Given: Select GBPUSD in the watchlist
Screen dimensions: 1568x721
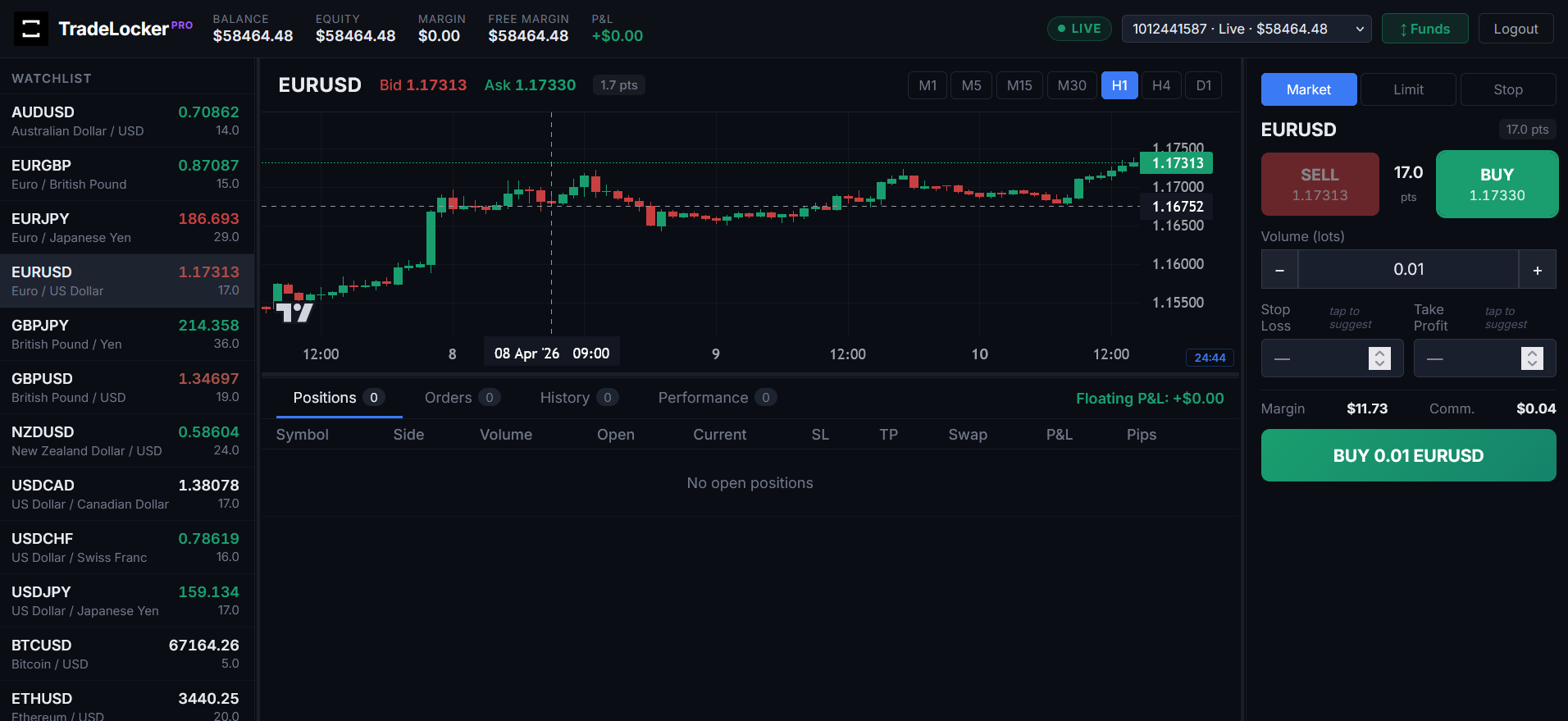Looking at the screenshot, I should coord(127,387).
